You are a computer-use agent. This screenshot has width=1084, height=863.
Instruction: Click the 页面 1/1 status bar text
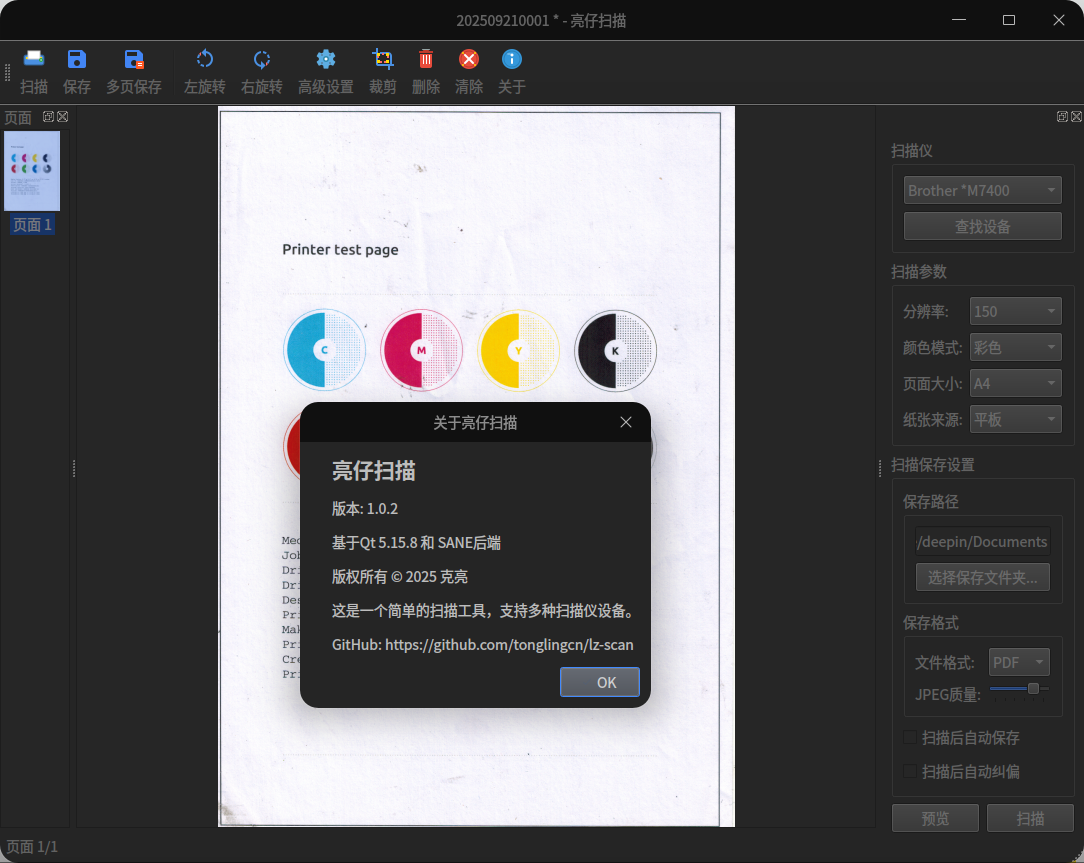(32, 846)
